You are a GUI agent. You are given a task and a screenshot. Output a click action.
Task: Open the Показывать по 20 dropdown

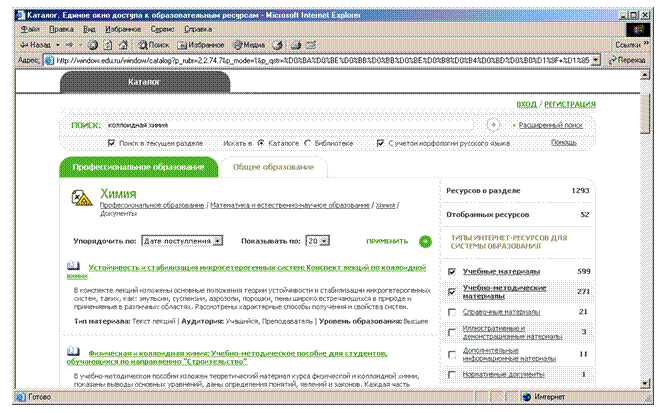(x=318, y=241)
